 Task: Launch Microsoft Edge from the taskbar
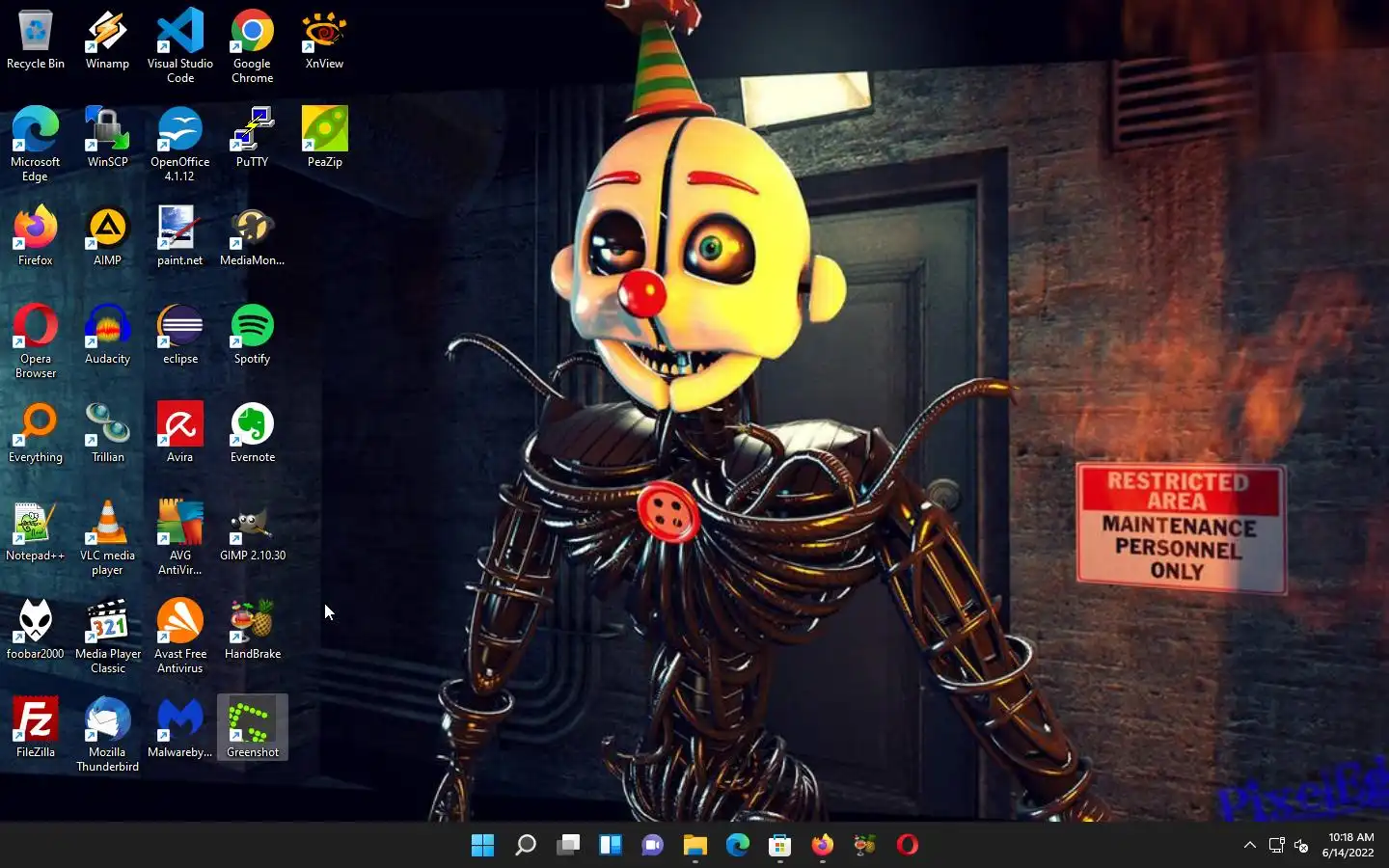pyautogui.click(x=738, y=846)
